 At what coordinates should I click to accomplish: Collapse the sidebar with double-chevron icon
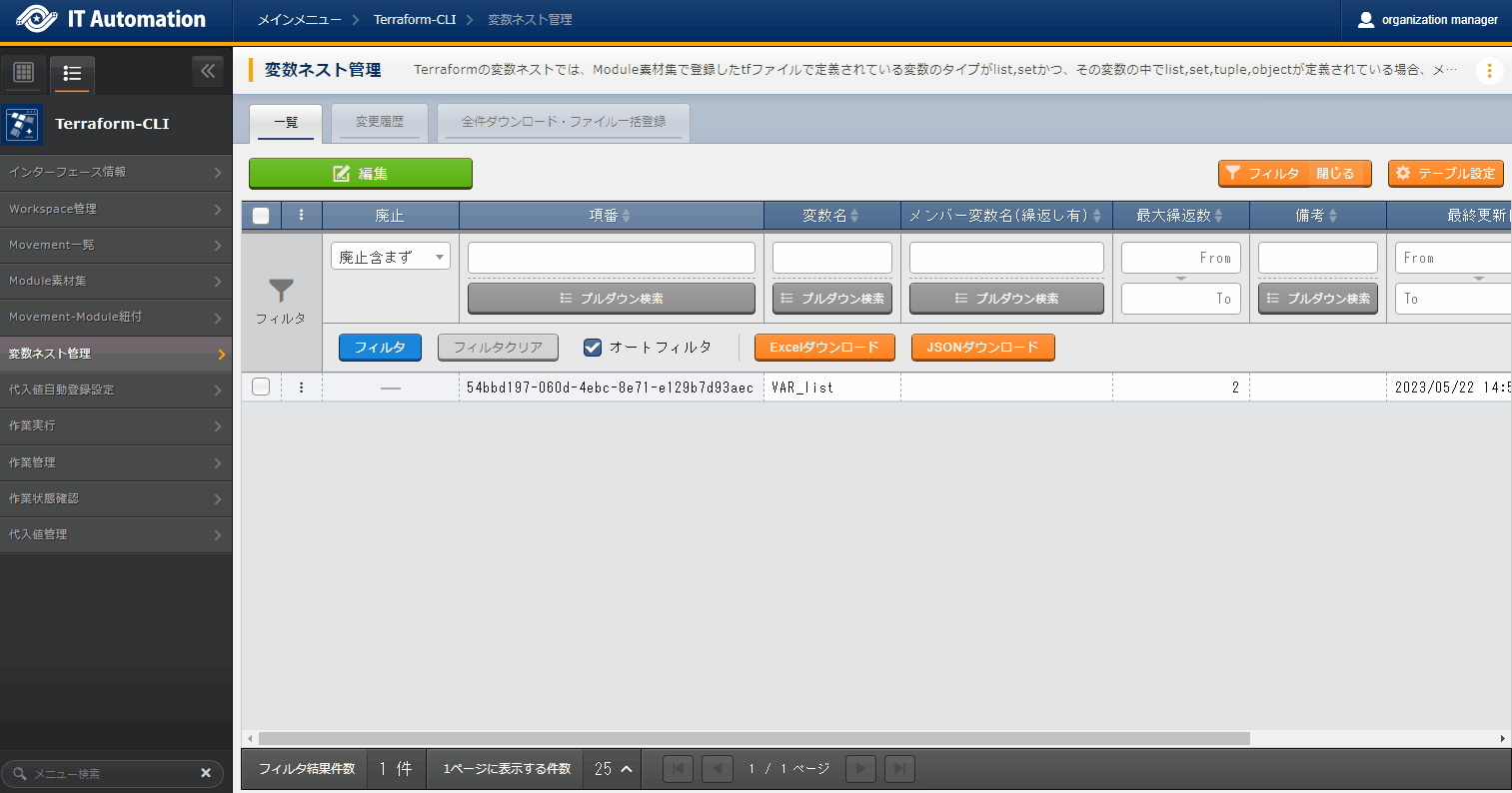208,71
